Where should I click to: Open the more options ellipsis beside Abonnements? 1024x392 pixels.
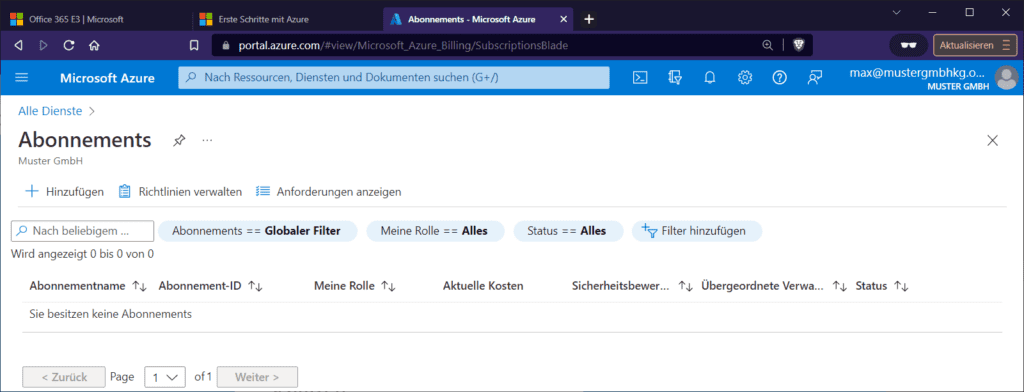208,140
